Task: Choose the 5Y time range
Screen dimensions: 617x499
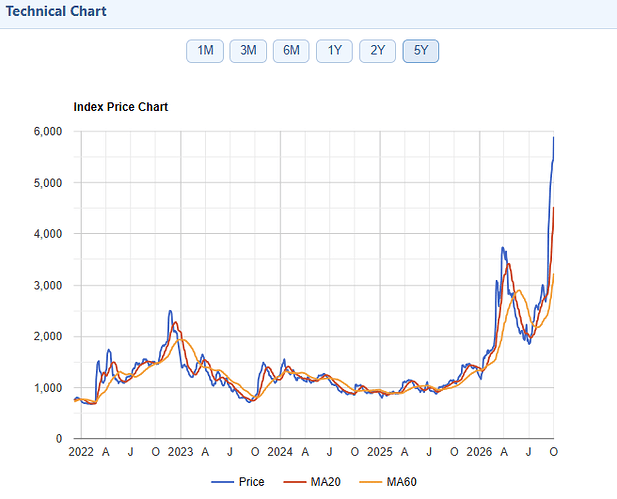Action: (x=421, y=51)
